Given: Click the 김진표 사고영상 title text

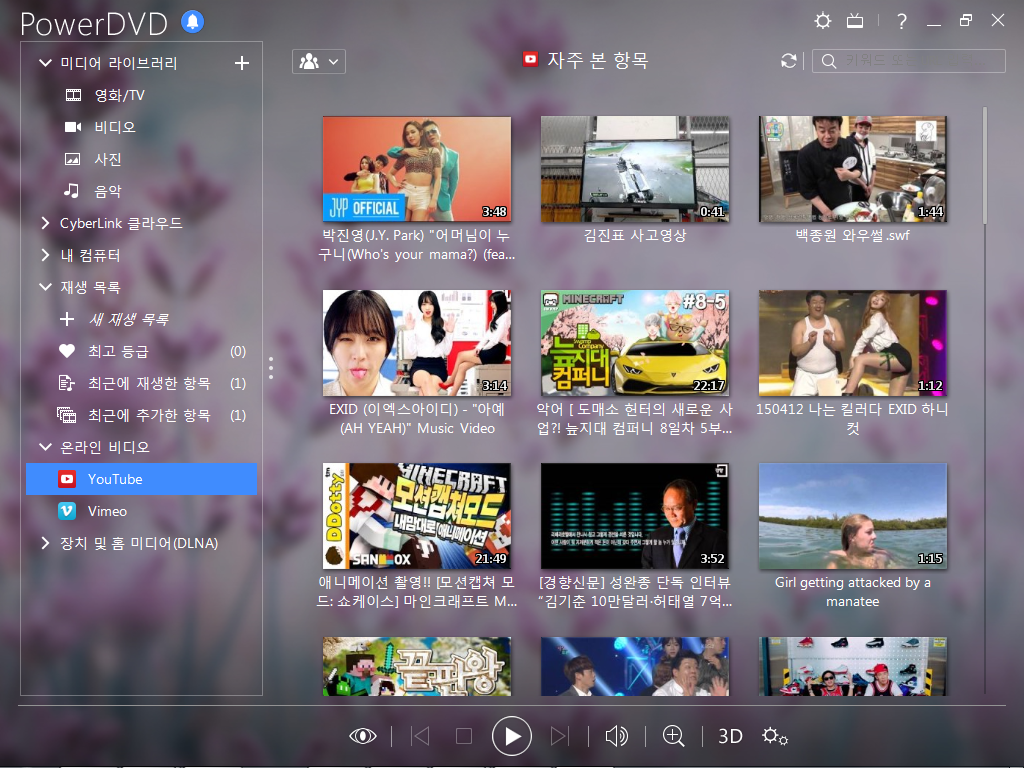Looking at the screenshot, I should (x=635, y=236).
